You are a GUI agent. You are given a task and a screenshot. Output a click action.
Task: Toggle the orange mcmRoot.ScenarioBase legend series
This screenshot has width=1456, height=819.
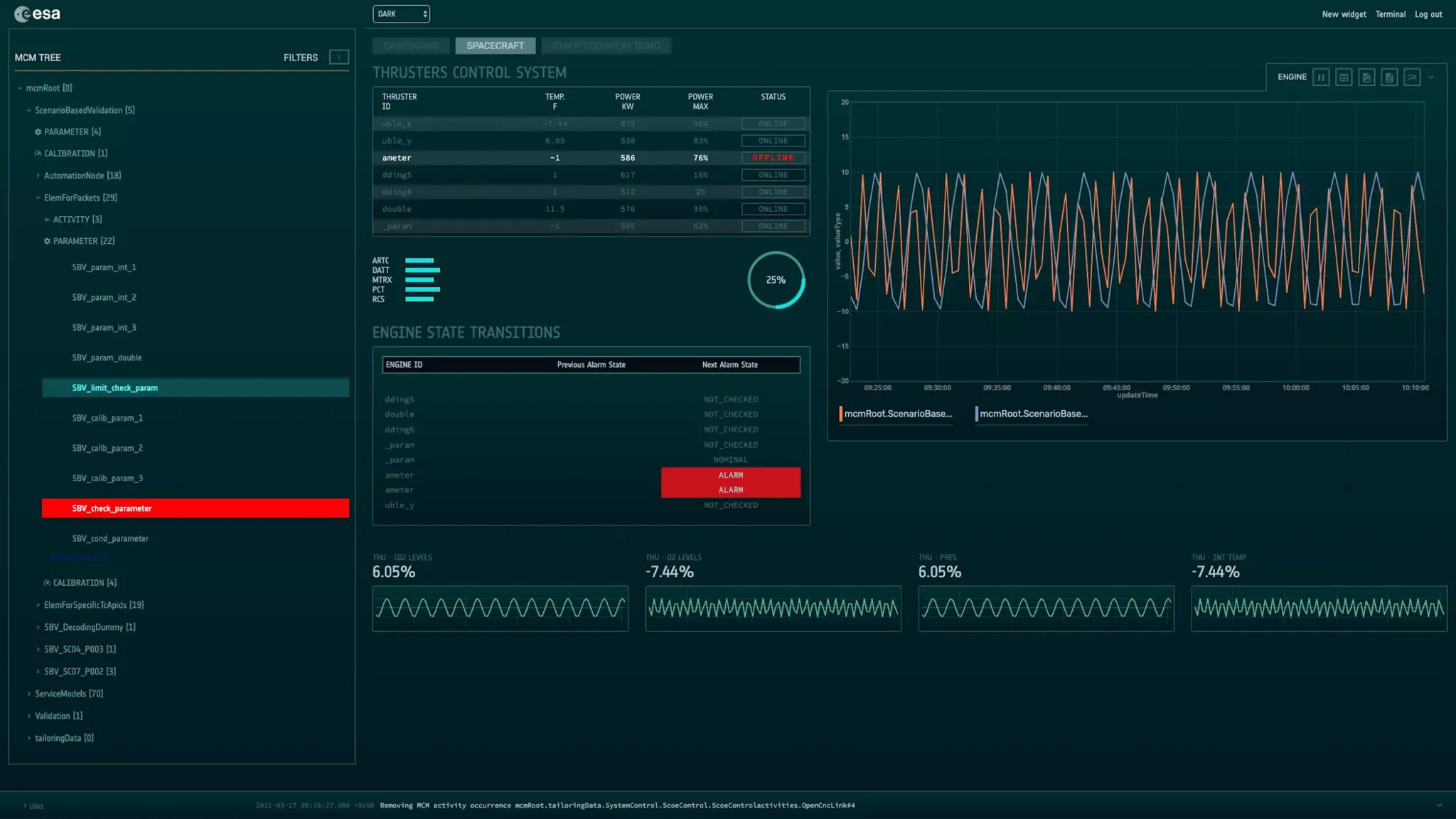(897, 414)
